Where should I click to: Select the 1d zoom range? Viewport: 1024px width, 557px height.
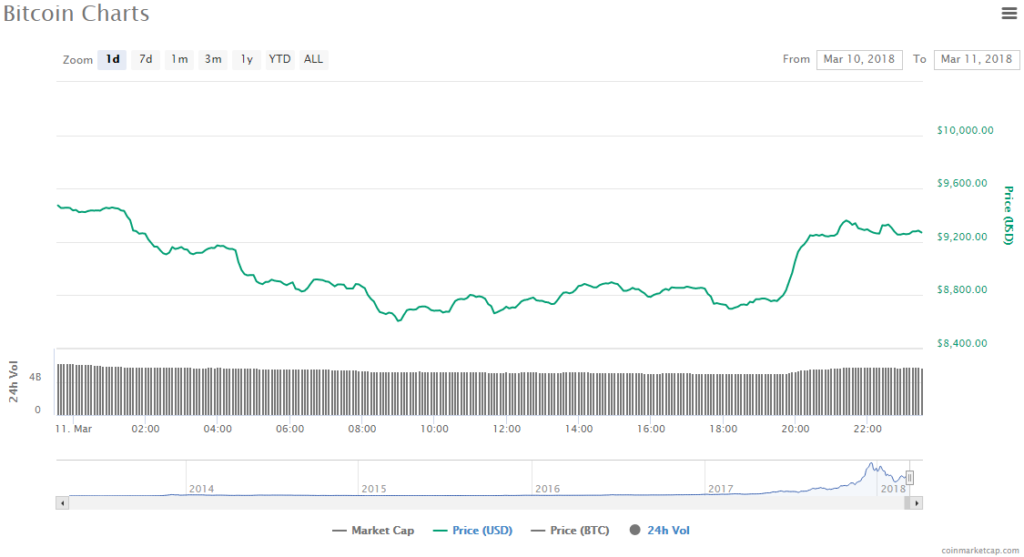(113, 59)
